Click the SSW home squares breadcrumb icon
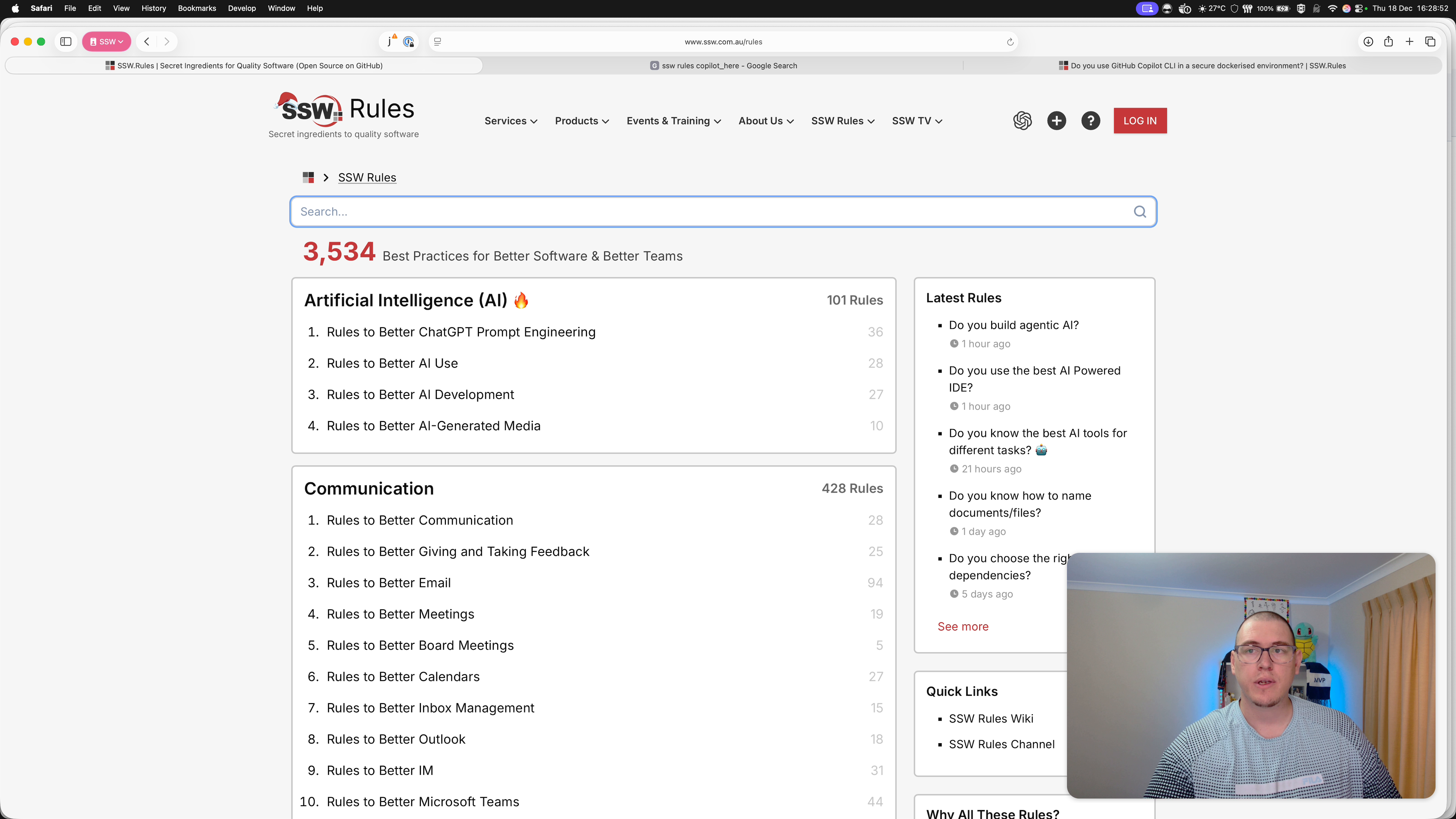Screen dimensions: 1456x819 coord(308,177)
